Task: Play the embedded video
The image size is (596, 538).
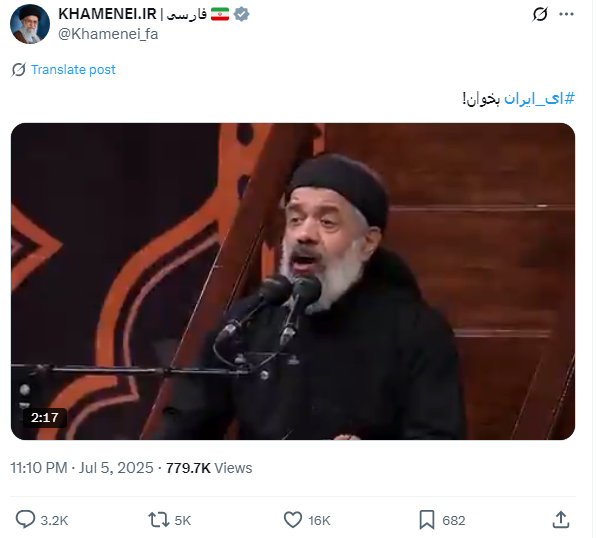Action: pyautogui.click(x=293, y=281)
